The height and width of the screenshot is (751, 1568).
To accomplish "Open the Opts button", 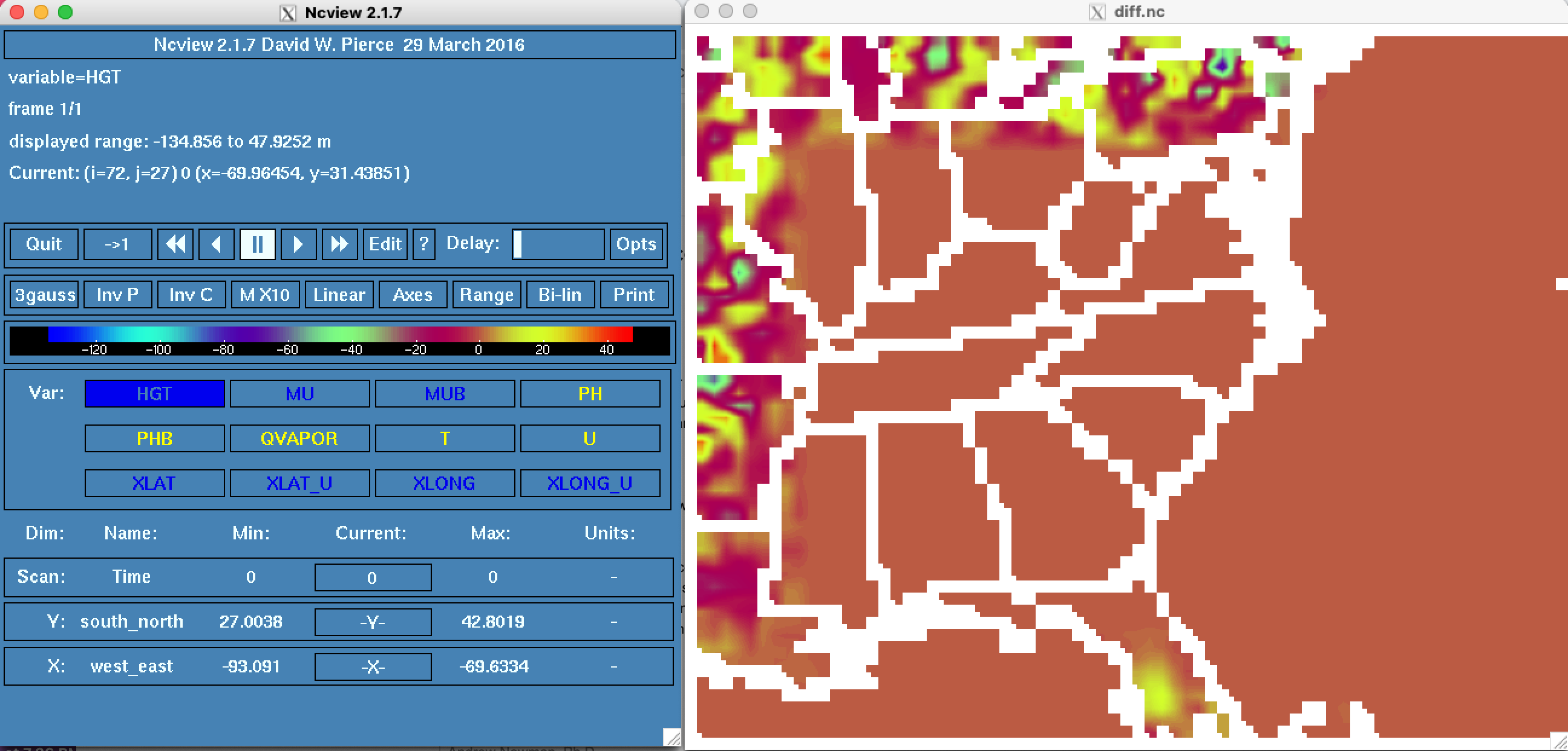I will point(635,244).
